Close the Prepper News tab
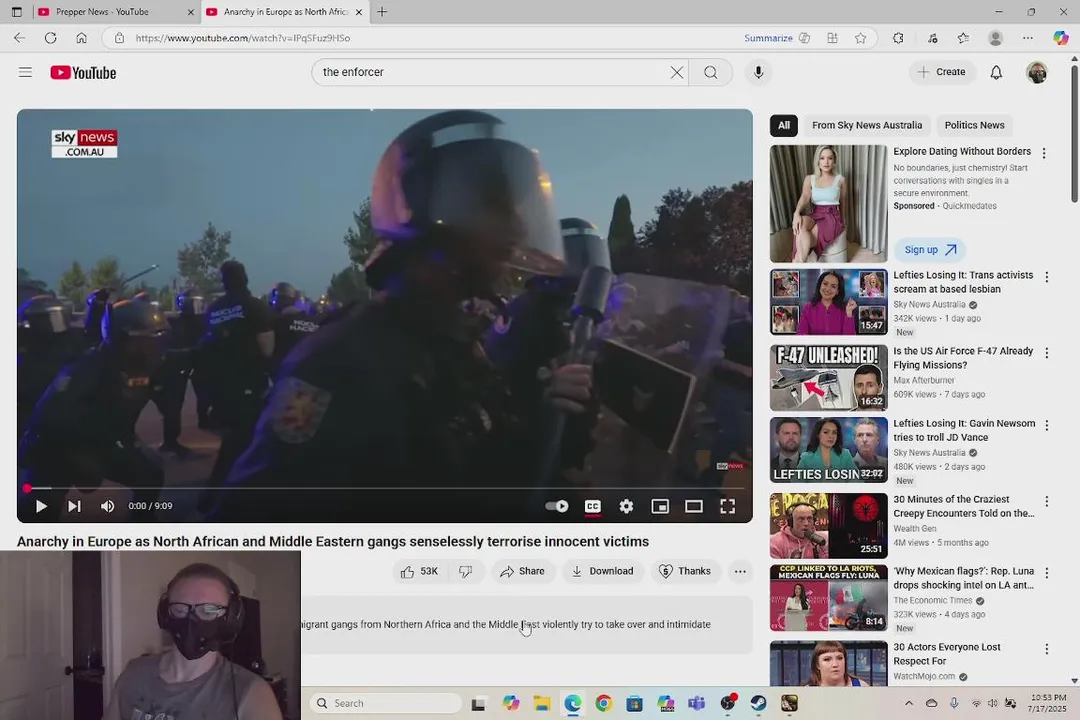1080x720 pixels. pyautogui.click(x=191, y=12)
